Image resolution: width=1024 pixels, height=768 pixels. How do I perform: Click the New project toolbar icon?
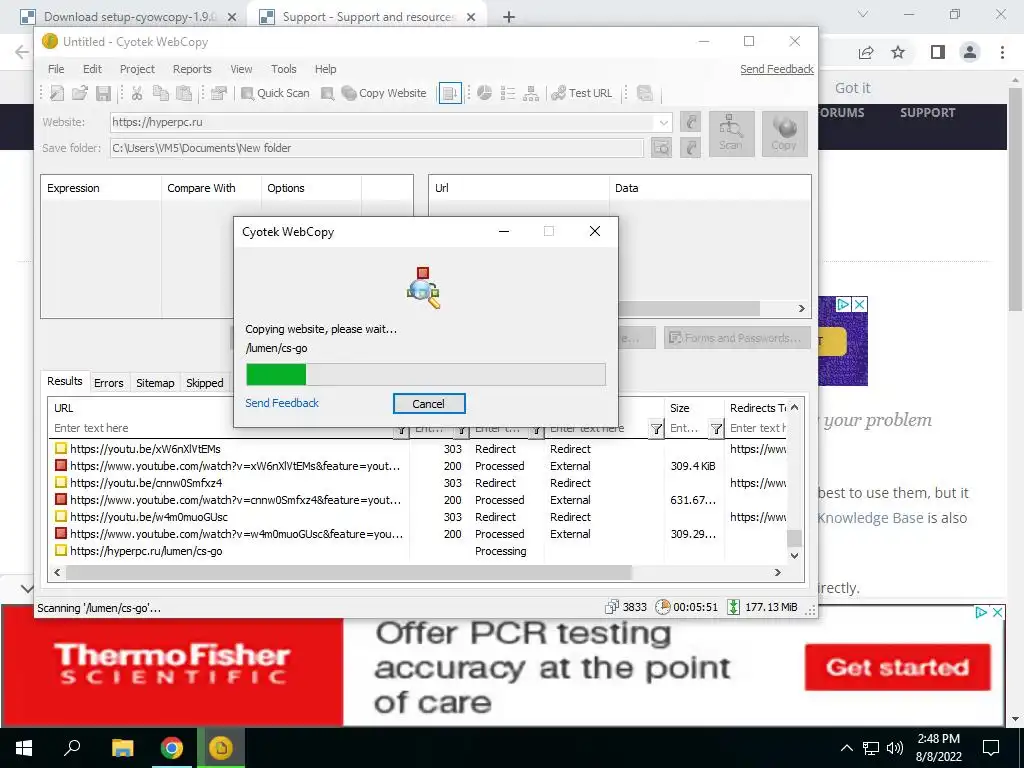[57, 93]
